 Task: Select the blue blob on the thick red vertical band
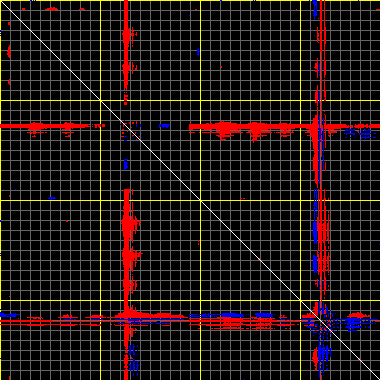coord(126,164)
